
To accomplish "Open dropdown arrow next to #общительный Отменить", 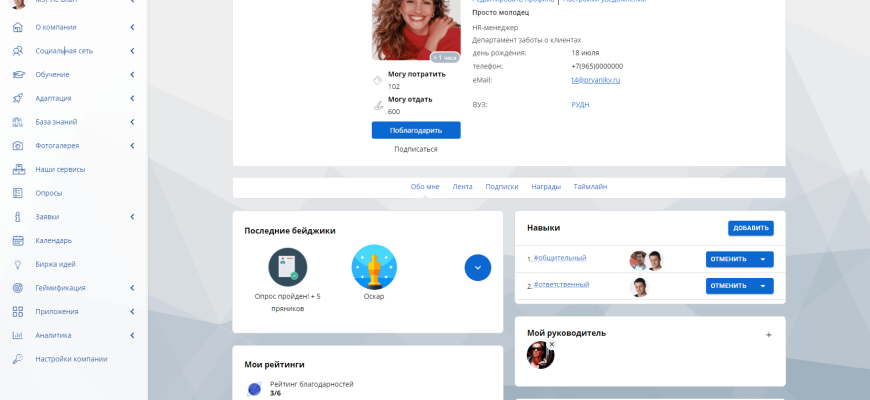I will click(x=763, y=259).
